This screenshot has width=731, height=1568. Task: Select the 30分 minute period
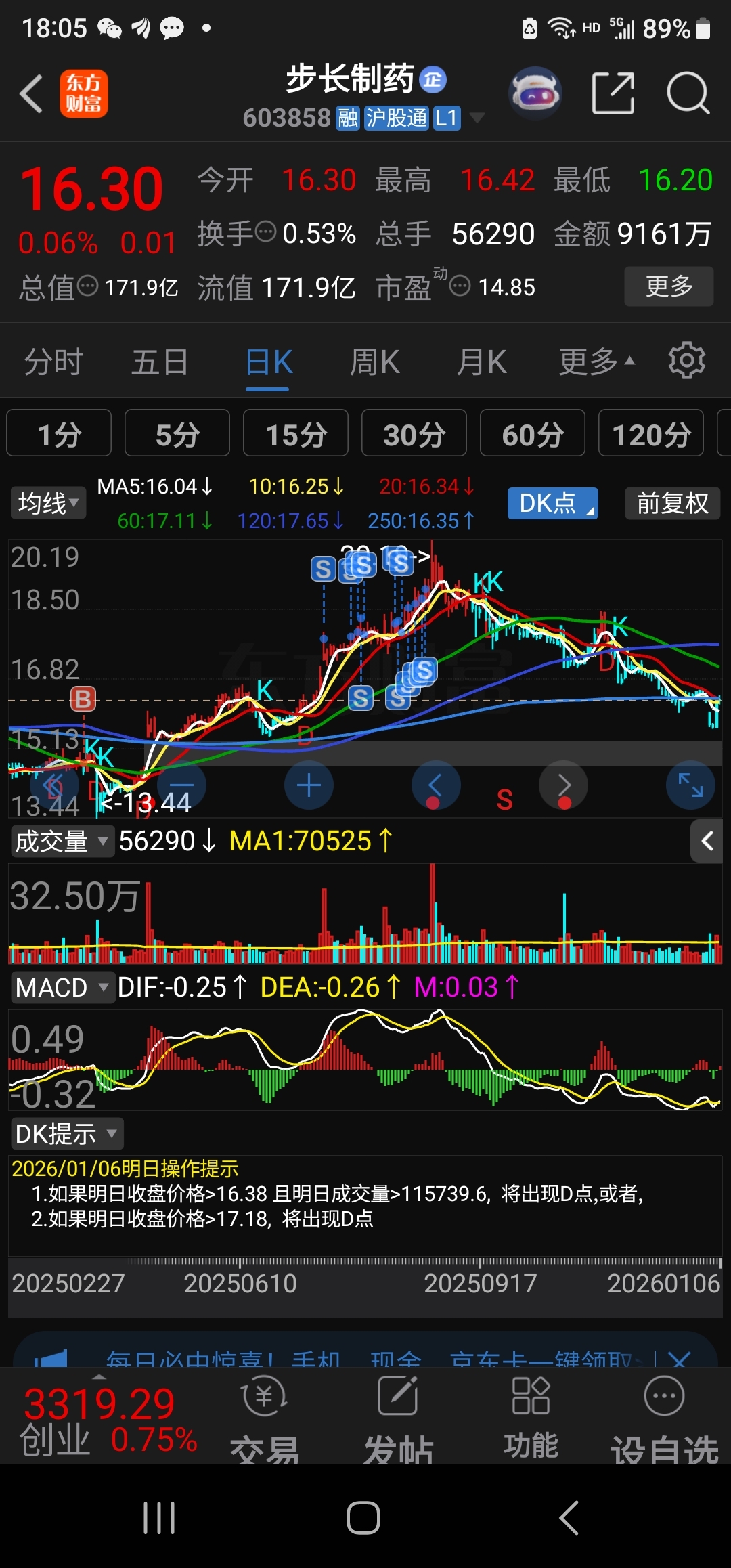click(x=414, y=433)
